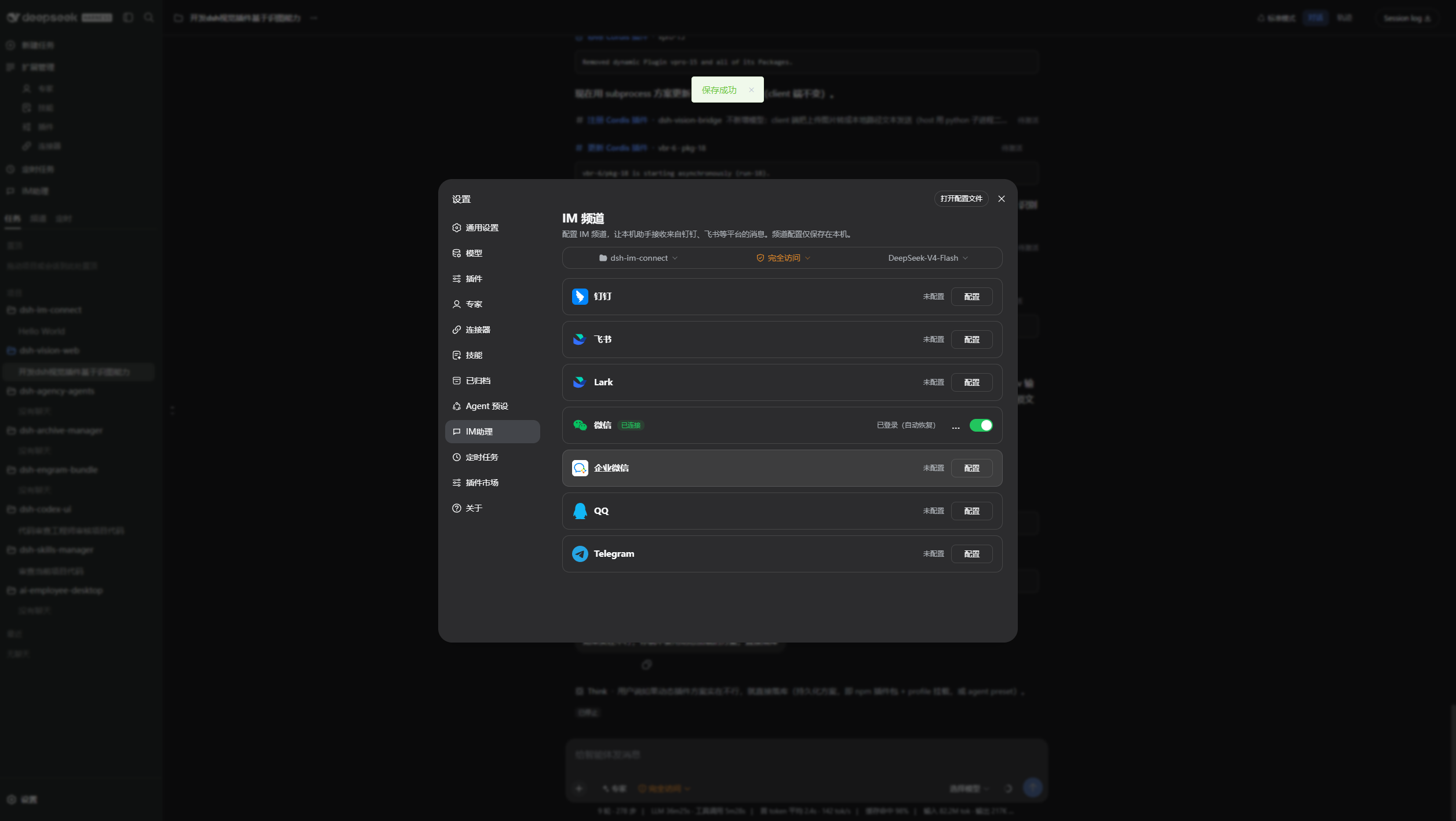Open the DeepSeek-V4-Flash model dropdown
The image size is (1456, 821).
927,258
